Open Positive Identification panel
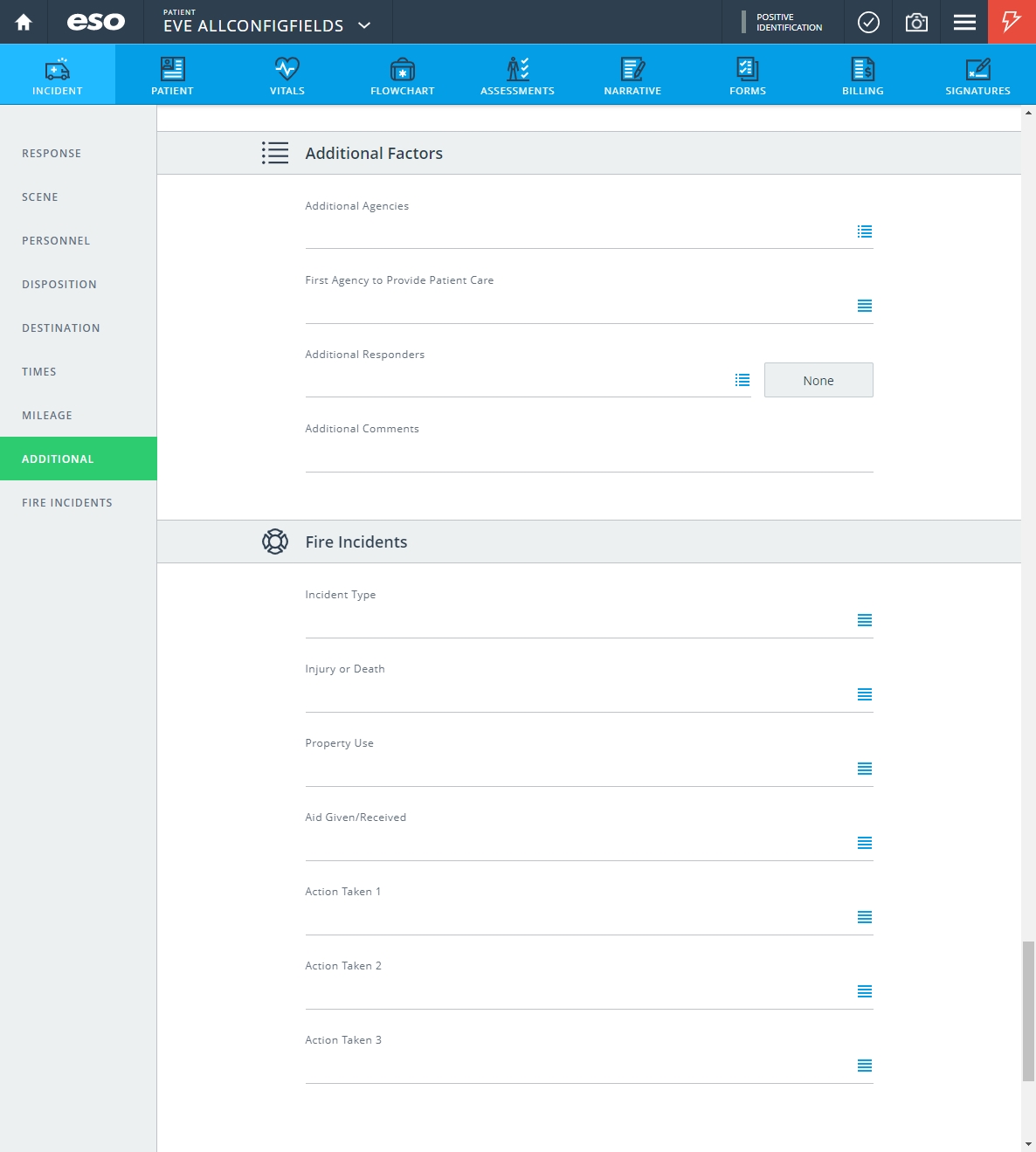The width and height of the screenshot is (1036, 1152). [x=783, y=22]
